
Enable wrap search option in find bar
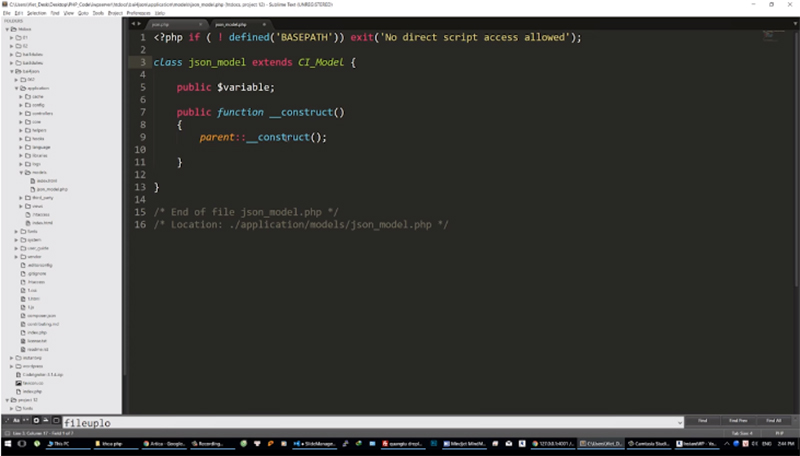click(x=36, y=421)
